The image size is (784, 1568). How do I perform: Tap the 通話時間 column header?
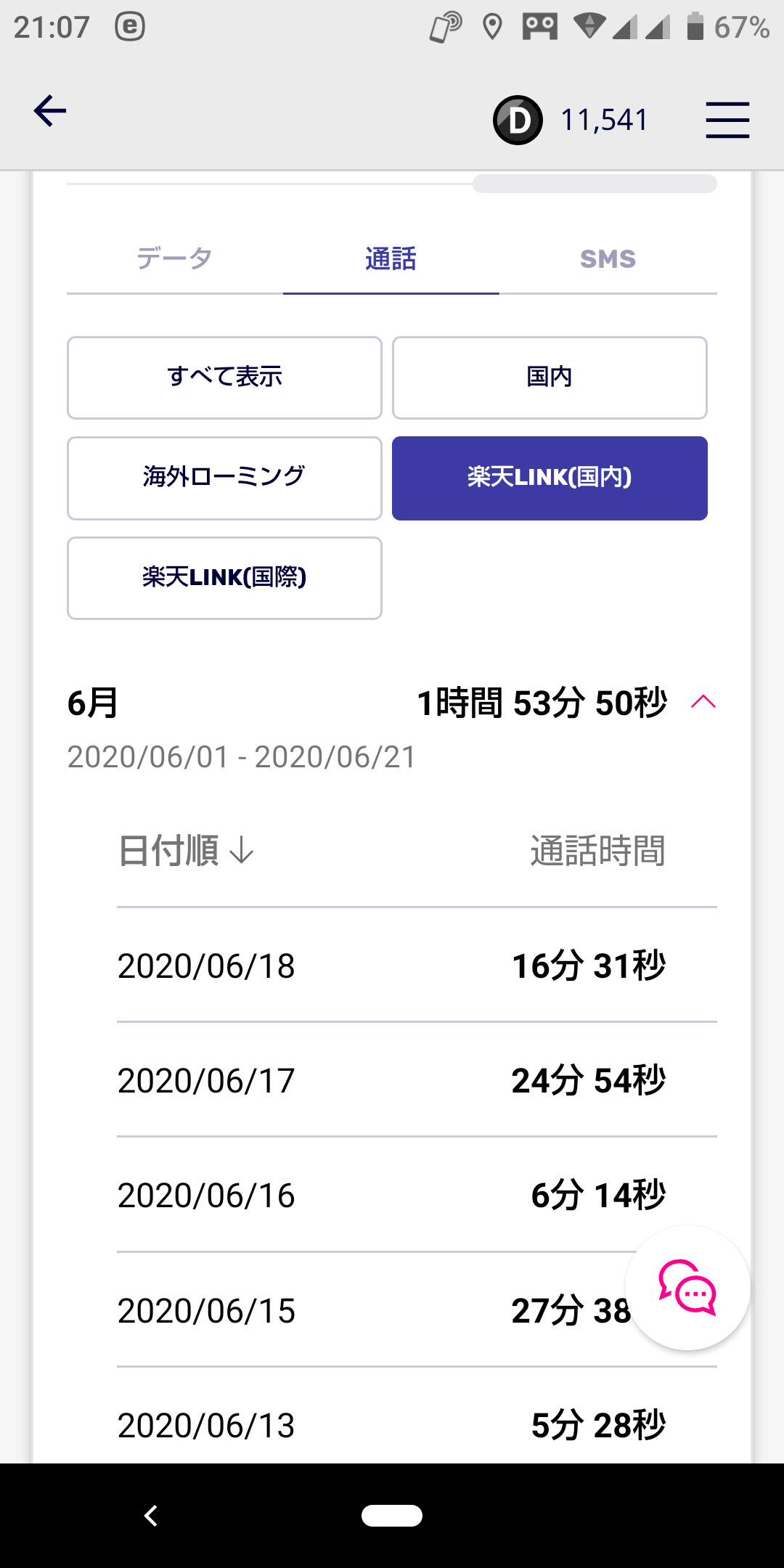point(597,851)
